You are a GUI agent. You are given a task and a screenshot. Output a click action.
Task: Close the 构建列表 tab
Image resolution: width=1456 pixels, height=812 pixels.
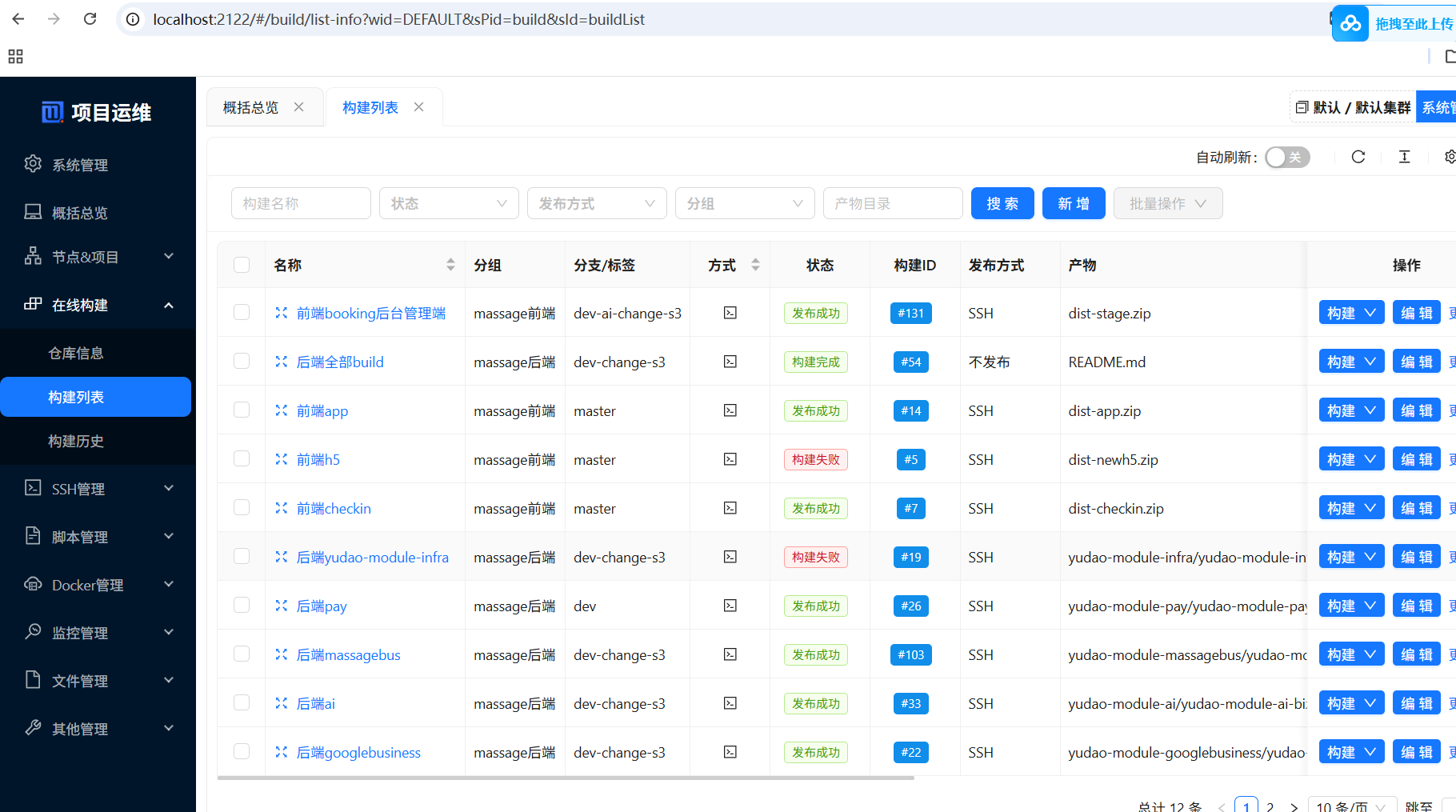point(418,107)
